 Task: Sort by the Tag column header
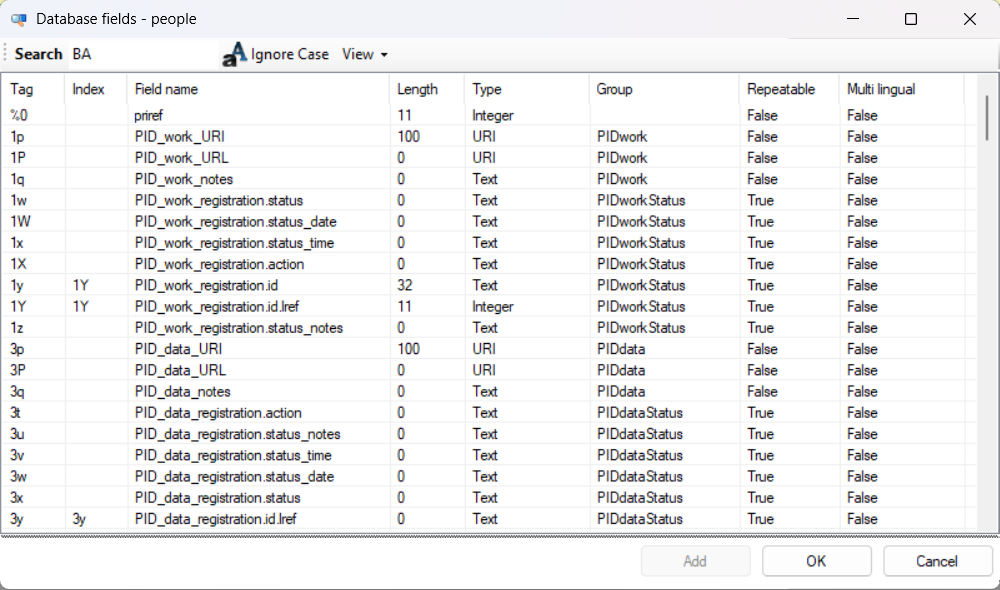22,89
